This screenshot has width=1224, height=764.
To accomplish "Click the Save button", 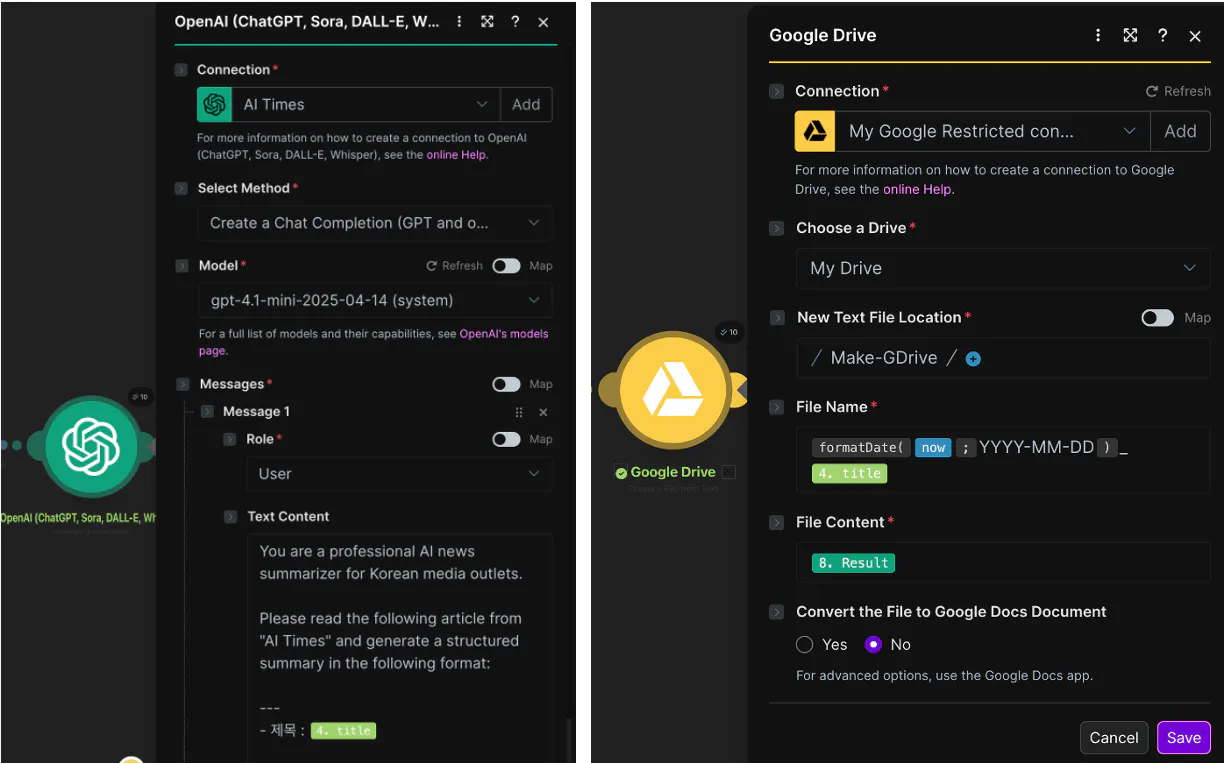I will tap(1183, 738).
